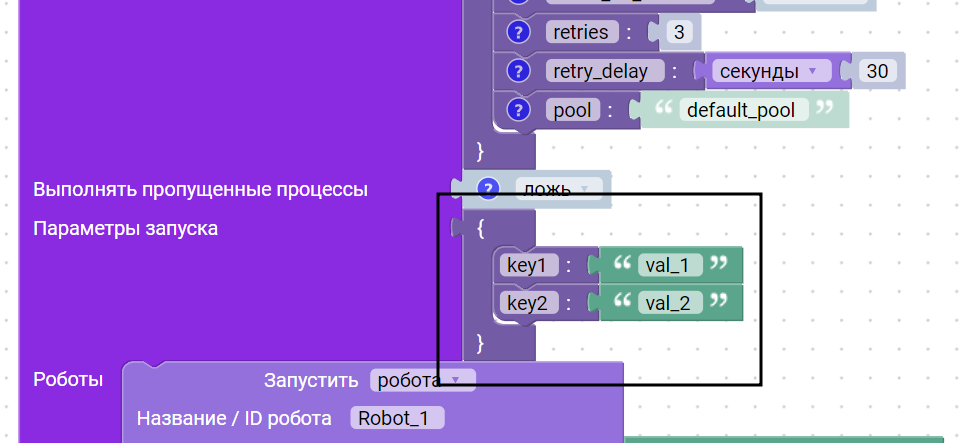Screen dimensions: 969x443
Task: Click the opening quote of val_1 block
Action: [622, 265]
